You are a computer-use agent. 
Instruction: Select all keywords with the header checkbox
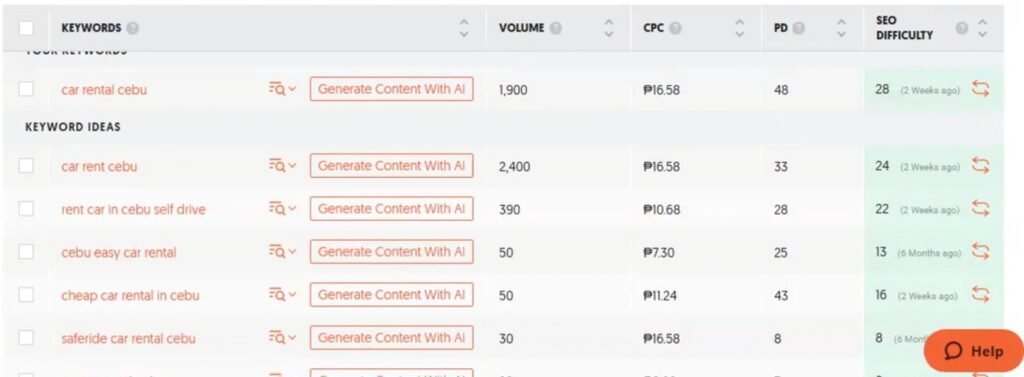point(26,28)
